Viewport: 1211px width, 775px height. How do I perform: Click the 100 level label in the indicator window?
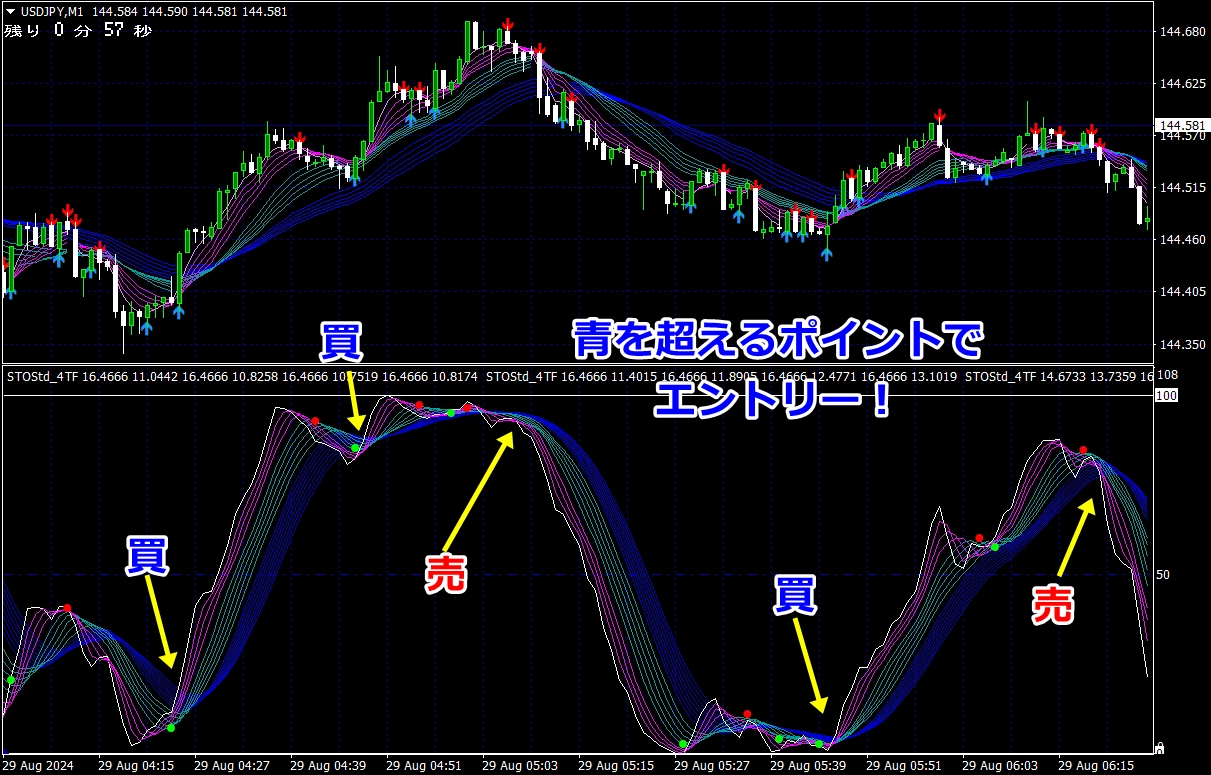[x=1165, y=396]
